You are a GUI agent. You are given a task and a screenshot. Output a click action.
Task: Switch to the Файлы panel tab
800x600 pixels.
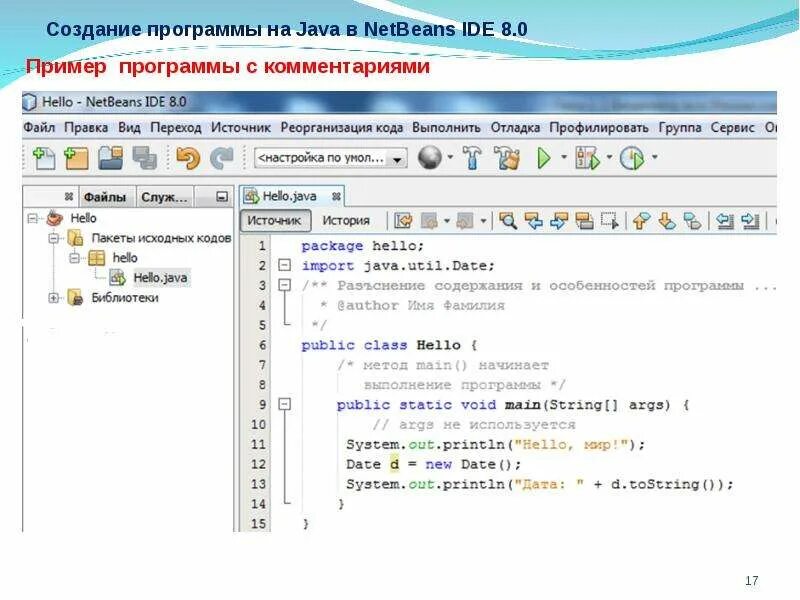pos(105,197)
